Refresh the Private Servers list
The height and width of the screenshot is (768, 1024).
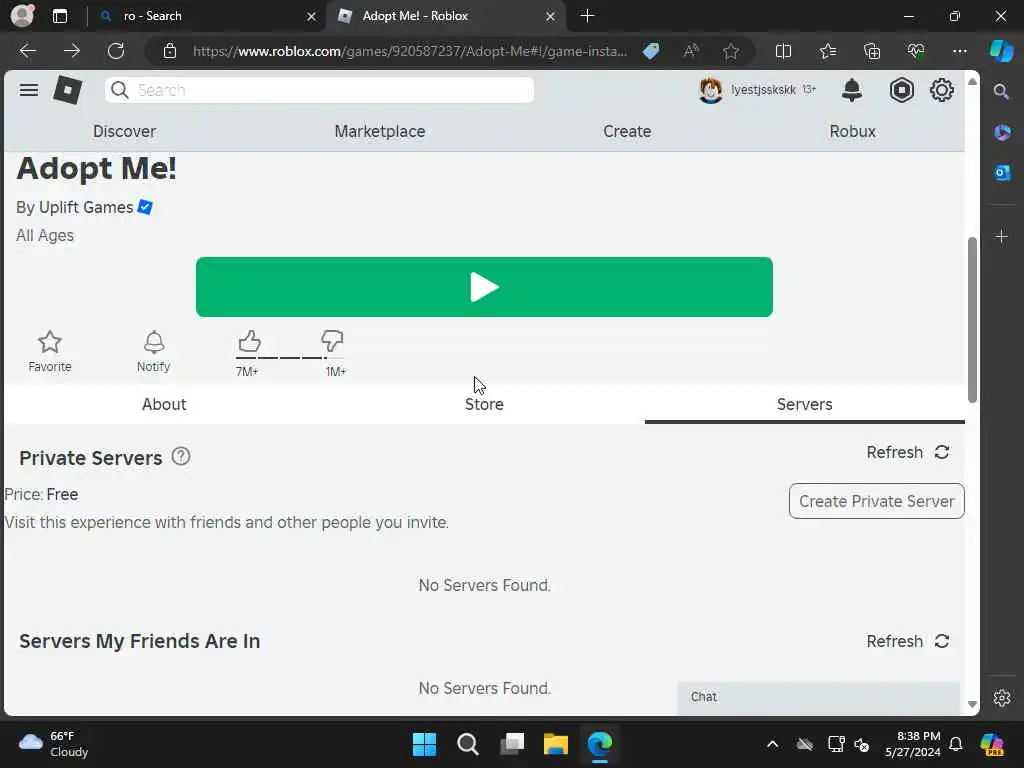(x=908, y=453)
